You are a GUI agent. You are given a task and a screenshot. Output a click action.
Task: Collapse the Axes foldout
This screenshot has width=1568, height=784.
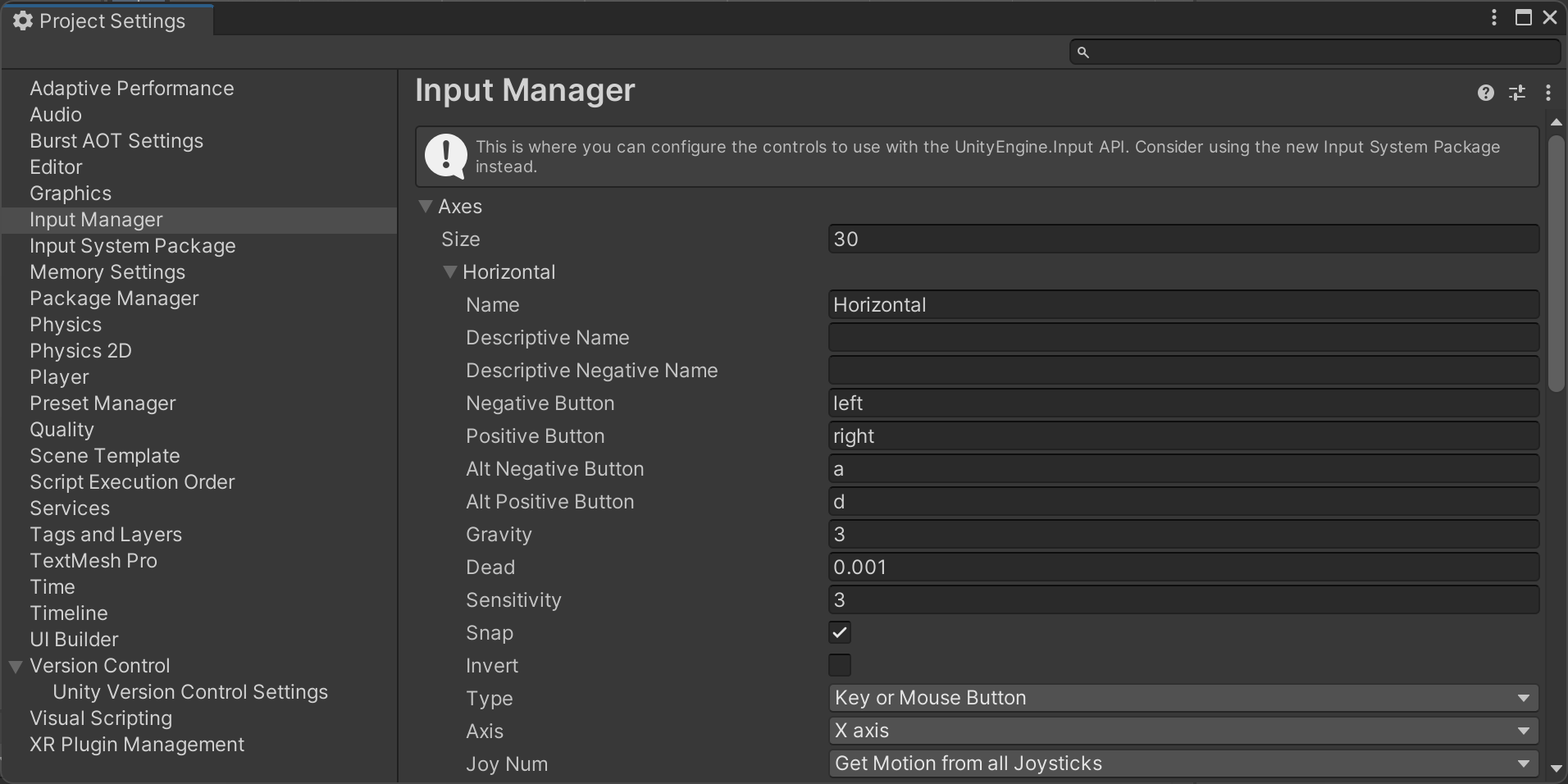pos(425,207)
